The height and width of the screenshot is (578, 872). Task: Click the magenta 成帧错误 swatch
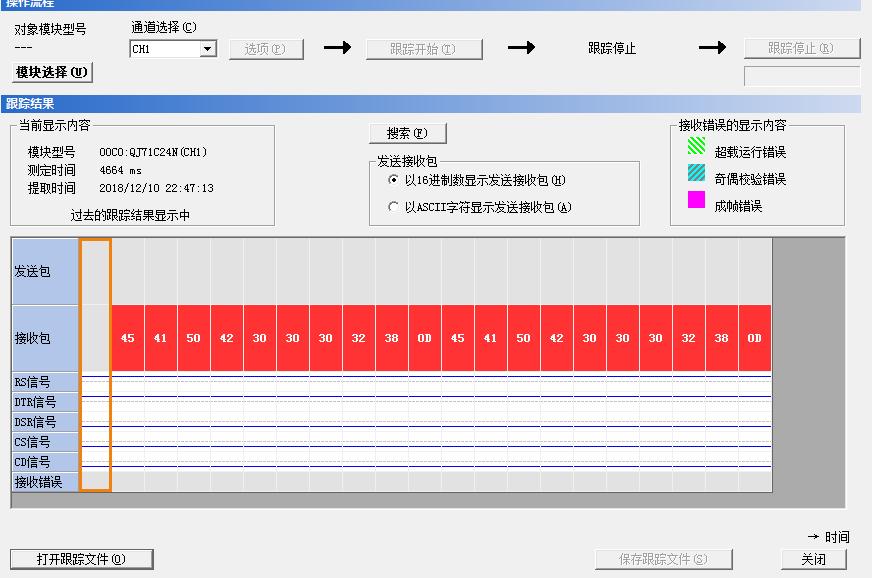pyautogui.click(x=696, y=200)
